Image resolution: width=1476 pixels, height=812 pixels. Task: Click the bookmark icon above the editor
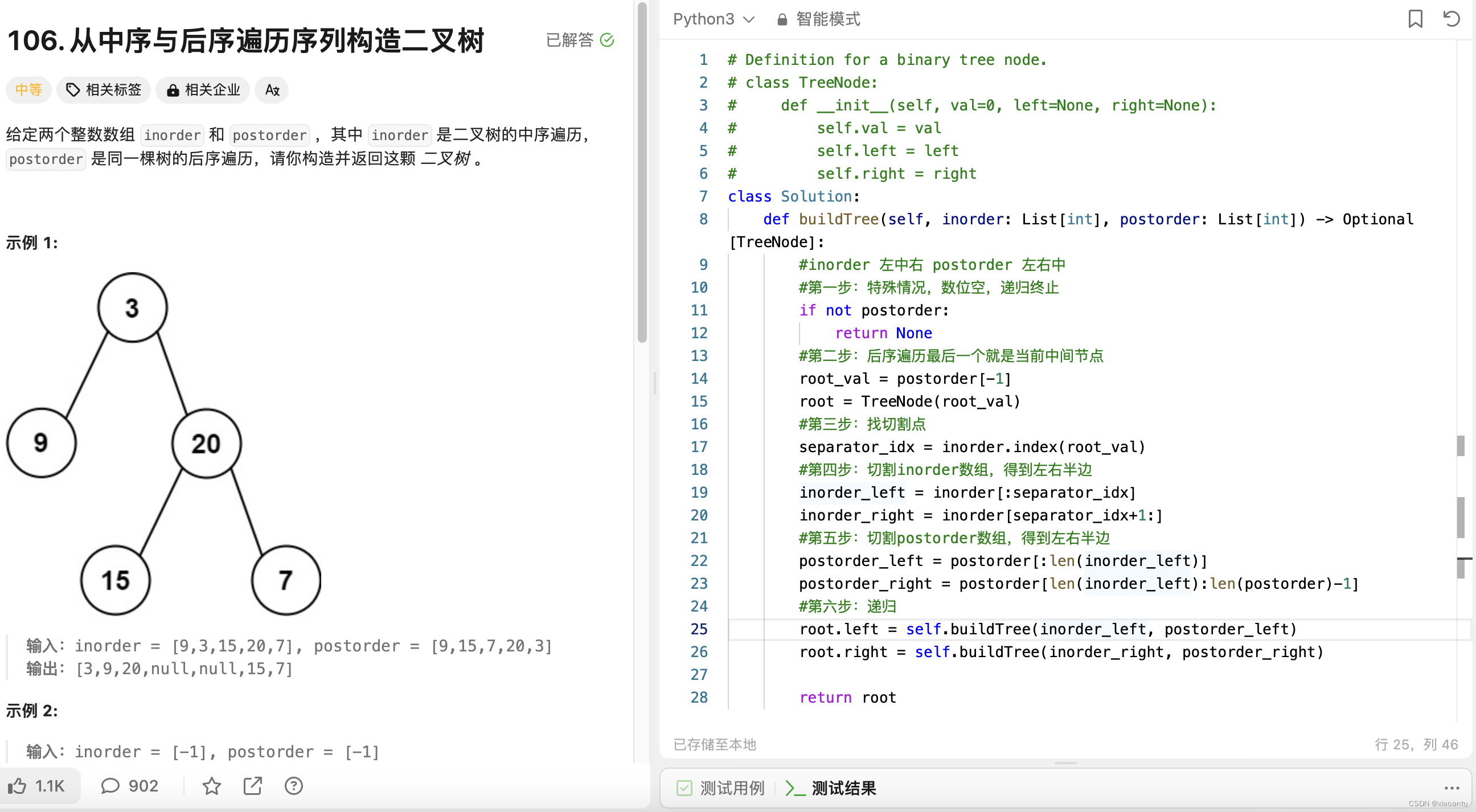[1414, 19]
